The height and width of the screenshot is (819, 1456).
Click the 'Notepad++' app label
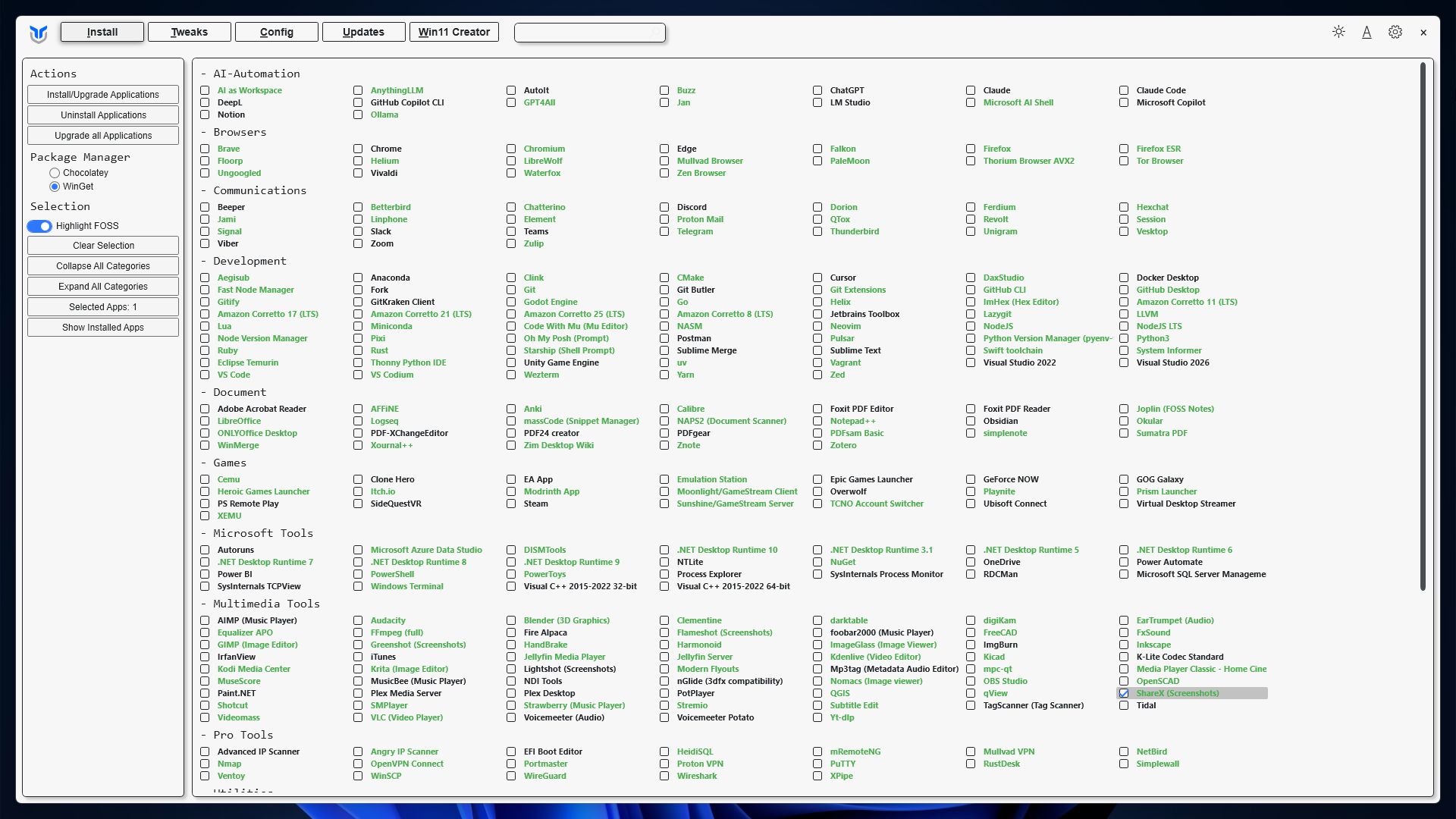pos(852,421)
